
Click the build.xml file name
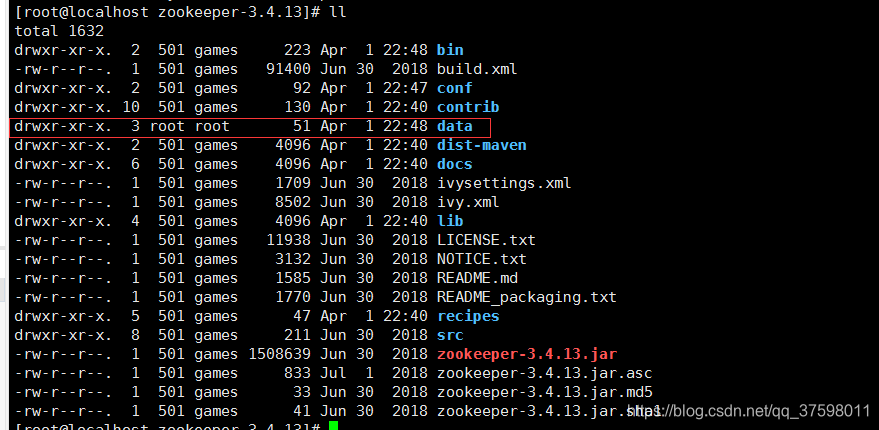pos(477,69)
